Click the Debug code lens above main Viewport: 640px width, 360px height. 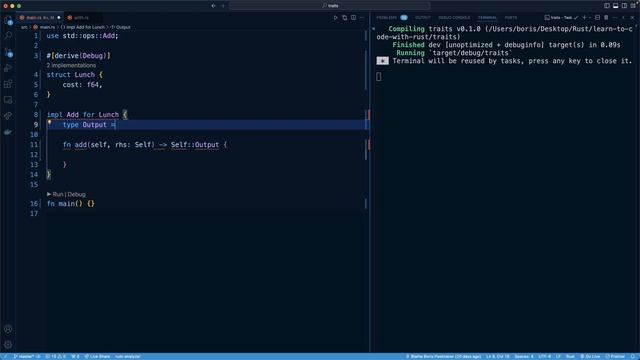pyautogui.click(x=76, y=194)
